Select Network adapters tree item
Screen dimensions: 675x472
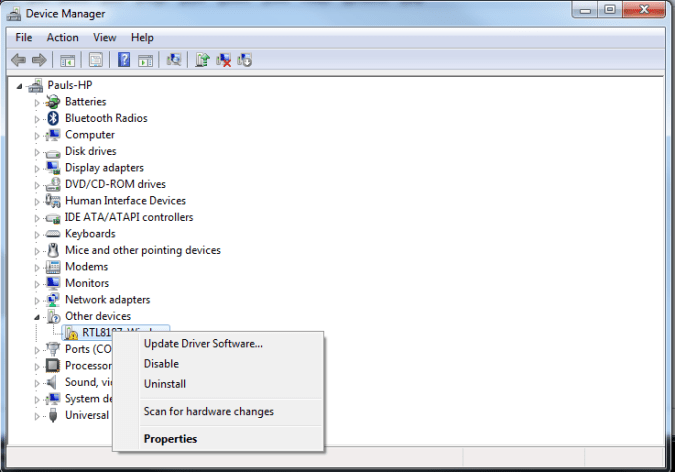(107, 300)
